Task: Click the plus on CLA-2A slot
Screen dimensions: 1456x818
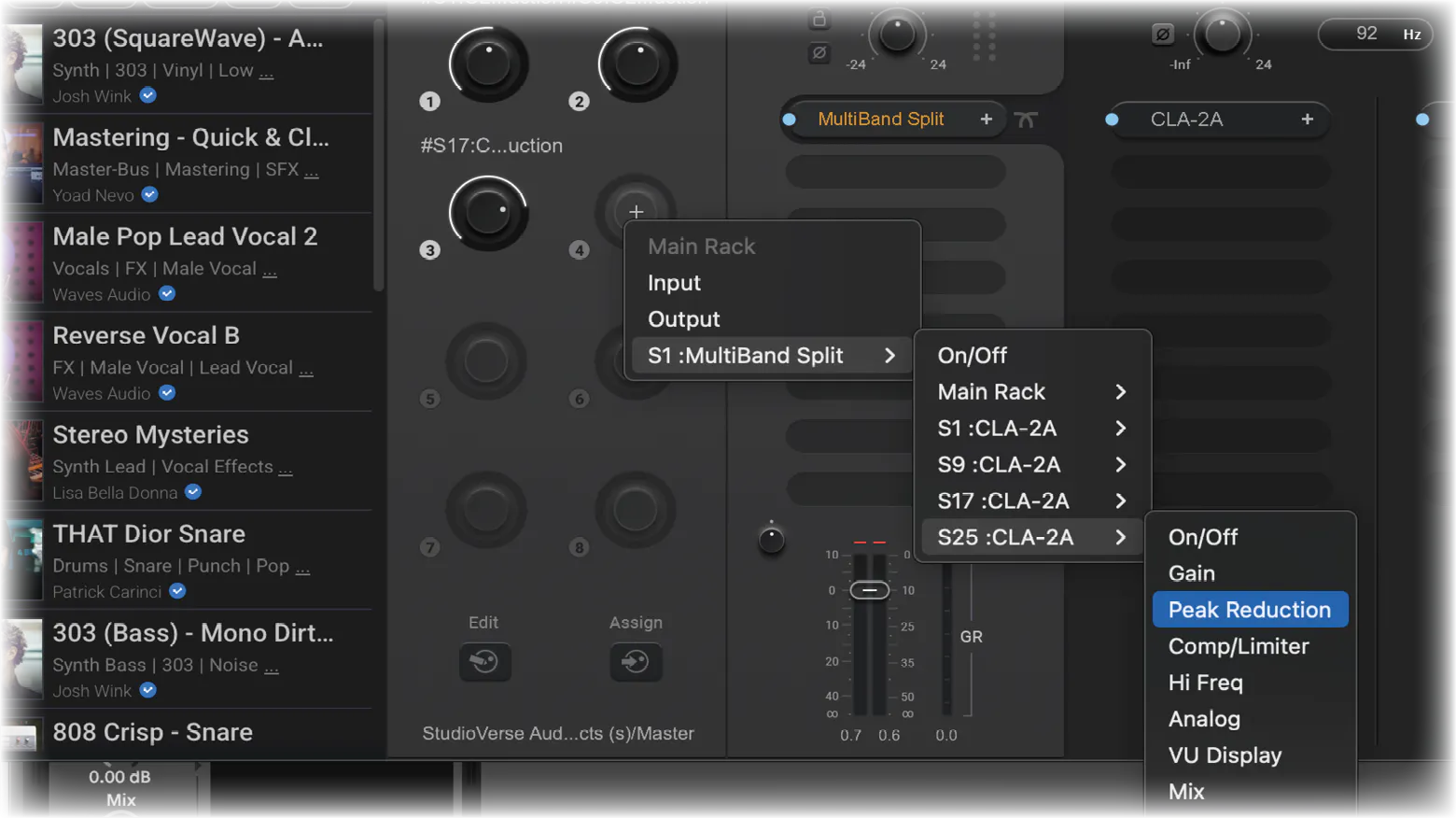Action: pyautogui.click(x=1307, y=120)
